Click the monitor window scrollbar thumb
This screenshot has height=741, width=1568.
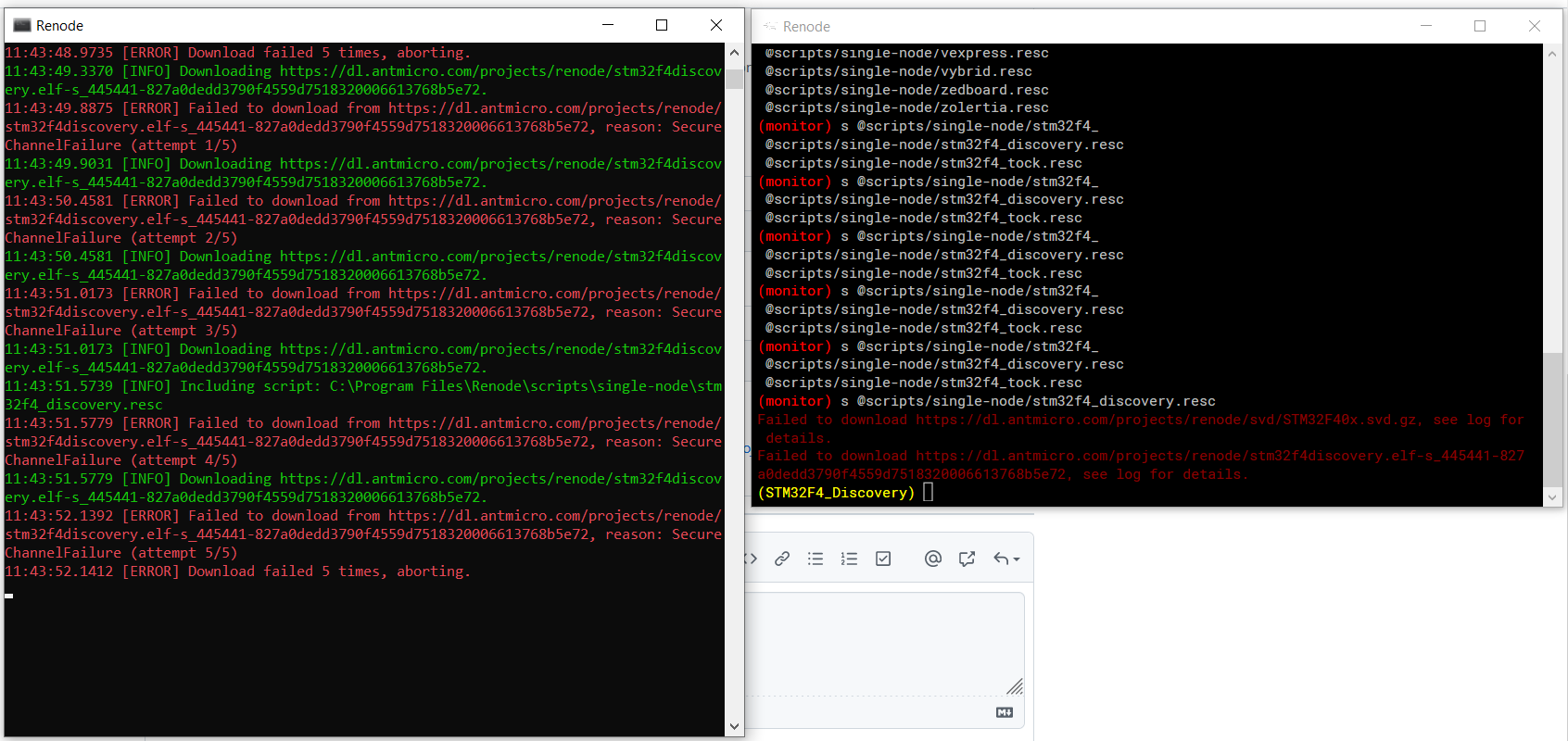point(1552,420)
